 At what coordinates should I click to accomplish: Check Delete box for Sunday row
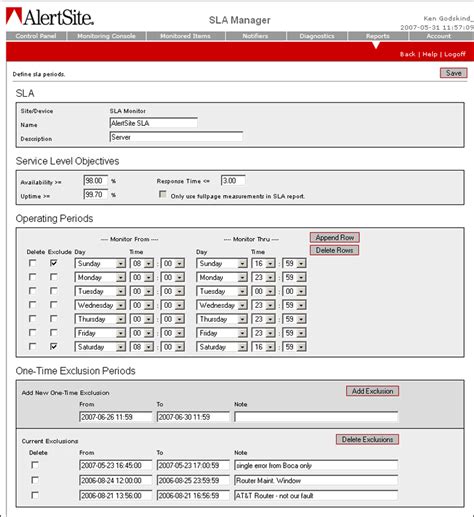click(32, 263)
